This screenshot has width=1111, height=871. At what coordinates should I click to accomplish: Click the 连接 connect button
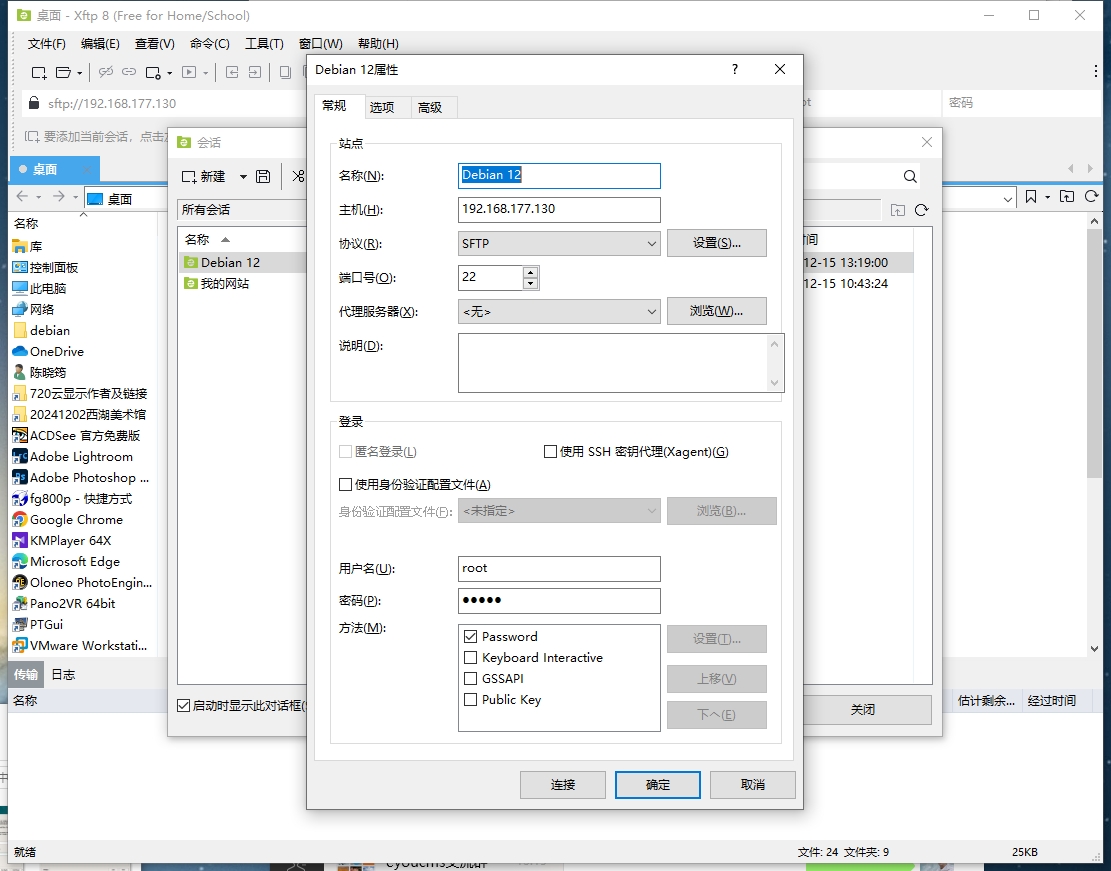563,785
